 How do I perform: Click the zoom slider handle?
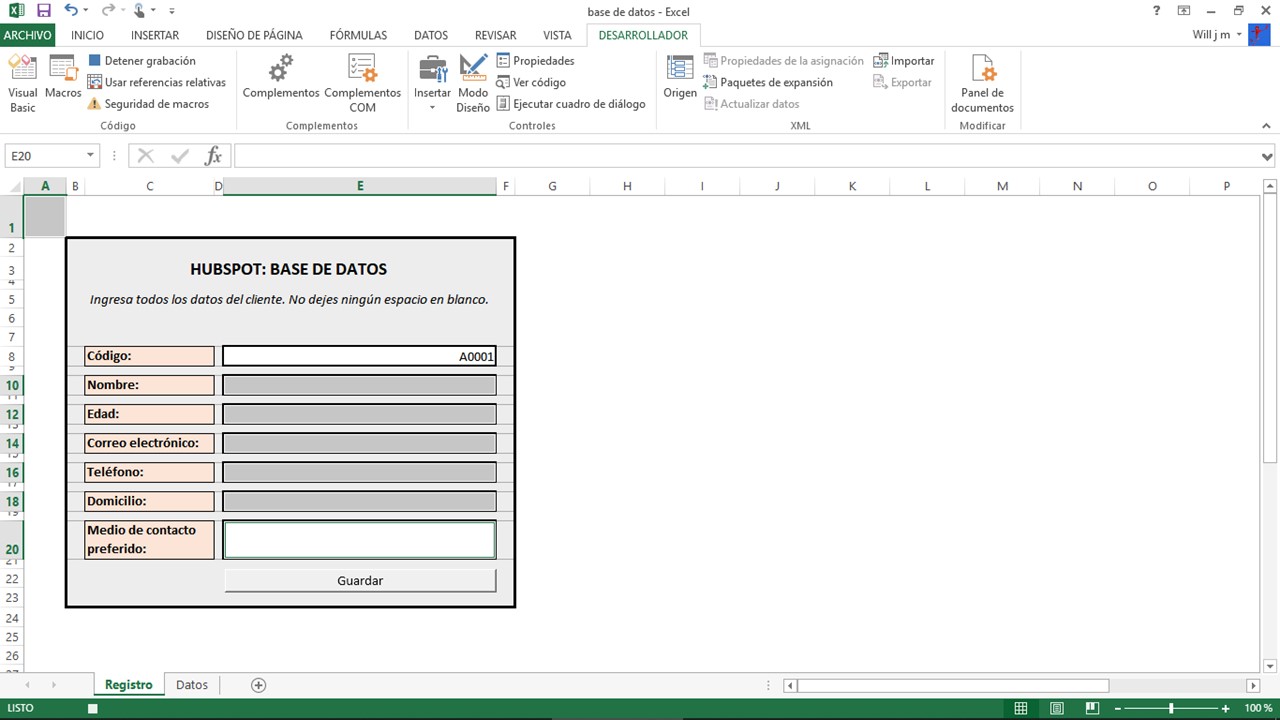[x=1172, y=708]
